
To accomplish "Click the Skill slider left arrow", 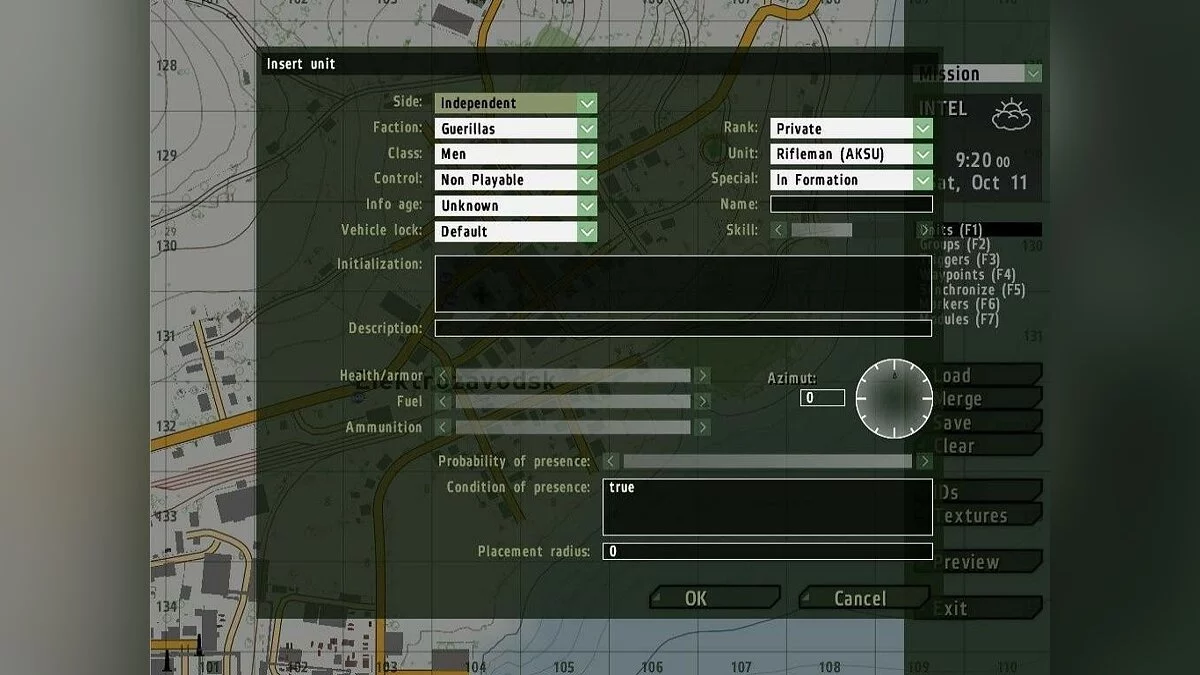I will tap(779, 230).
